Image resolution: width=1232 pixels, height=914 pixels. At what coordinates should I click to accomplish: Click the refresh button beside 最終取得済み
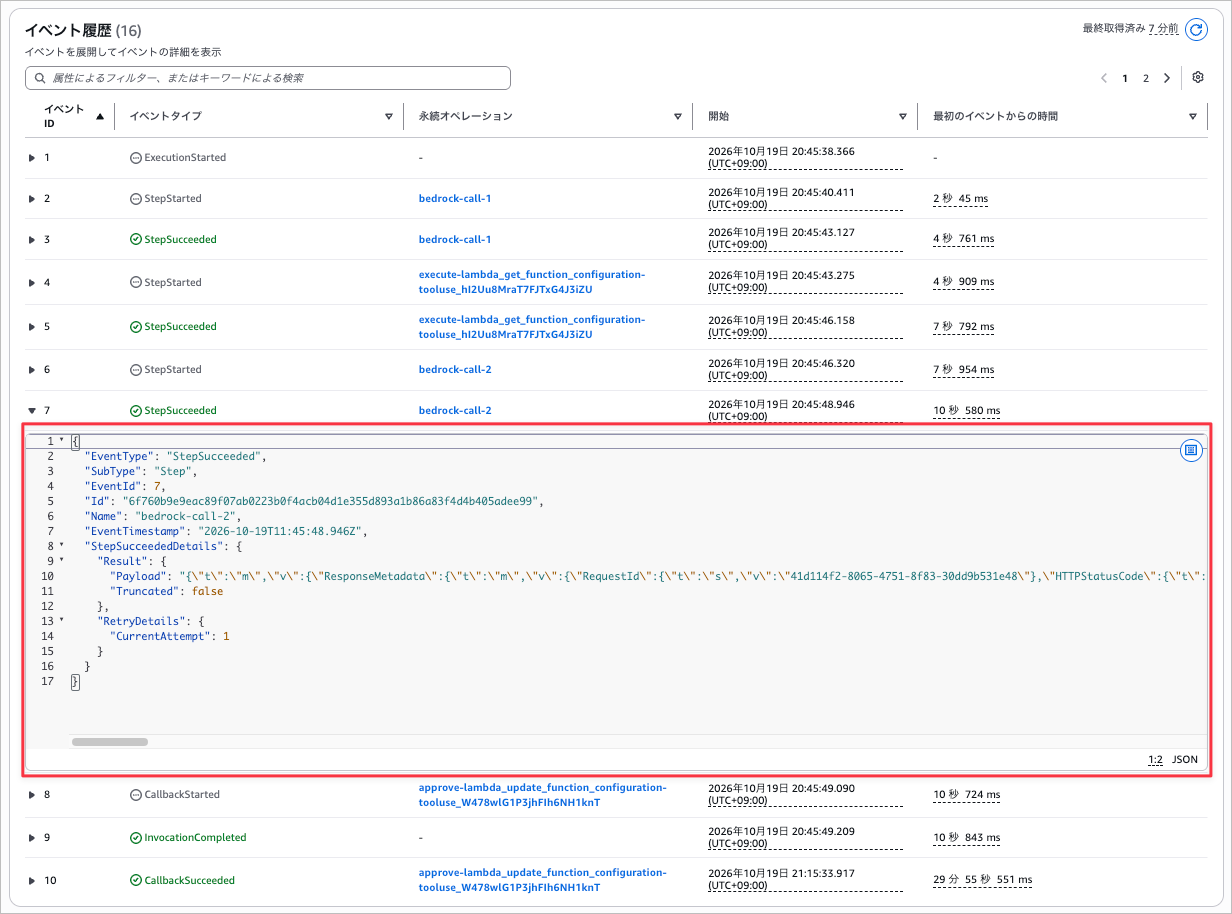click(1196, 29)
